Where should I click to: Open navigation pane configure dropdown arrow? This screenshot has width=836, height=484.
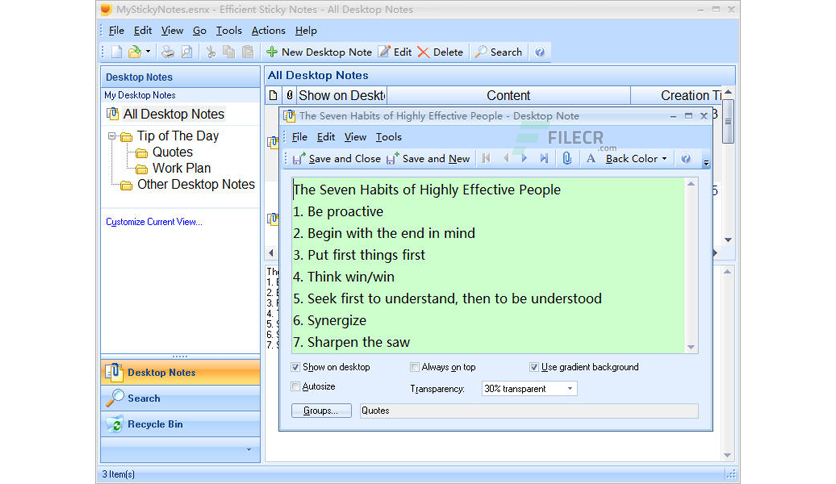click(248, 449)
